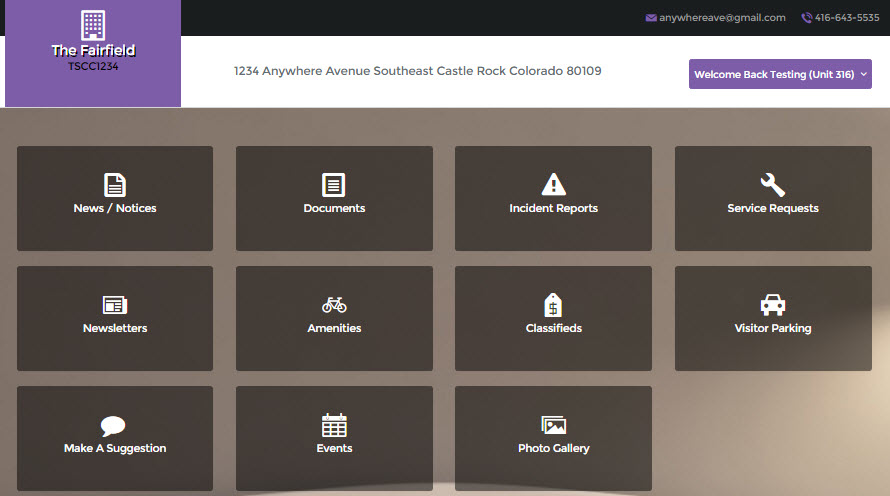Viewport: 890px width, 496px height.
Task: Click the anywhereave@gmail.com email link
Action: 722,18
